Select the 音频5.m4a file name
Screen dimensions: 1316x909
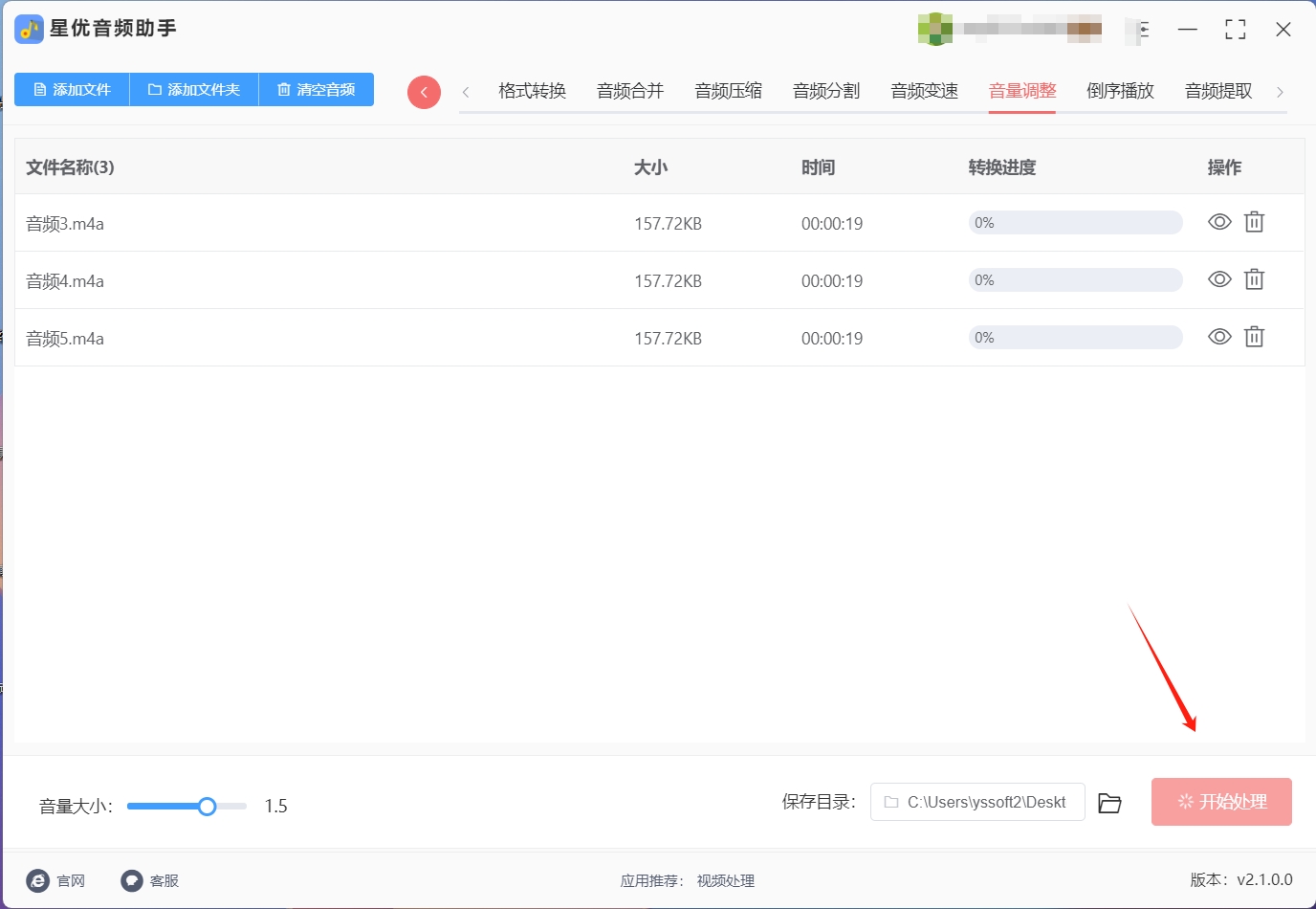(x=65, y=339)
